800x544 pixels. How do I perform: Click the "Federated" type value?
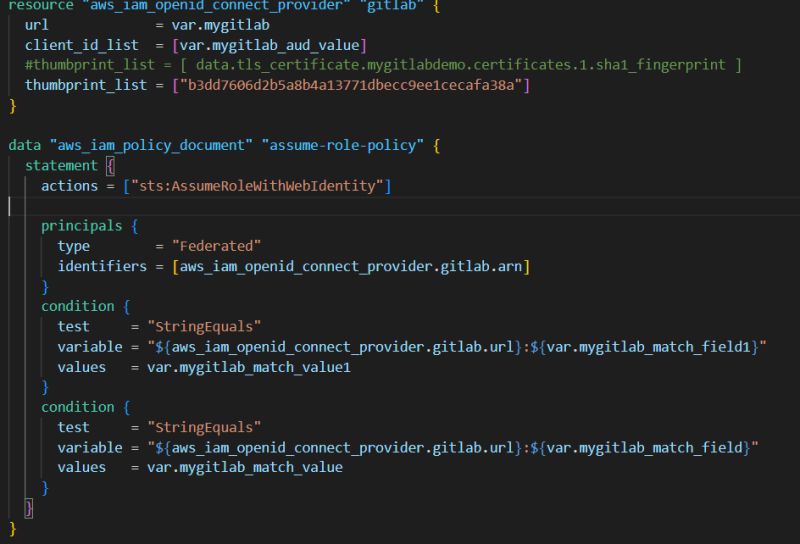pos(216,246)
